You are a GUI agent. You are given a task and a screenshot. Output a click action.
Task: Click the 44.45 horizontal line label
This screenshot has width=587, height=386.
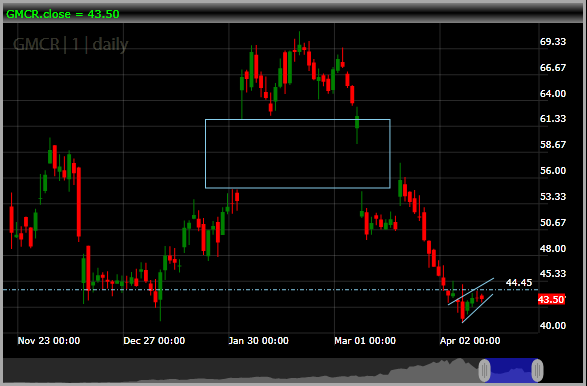tap(518, 283)
